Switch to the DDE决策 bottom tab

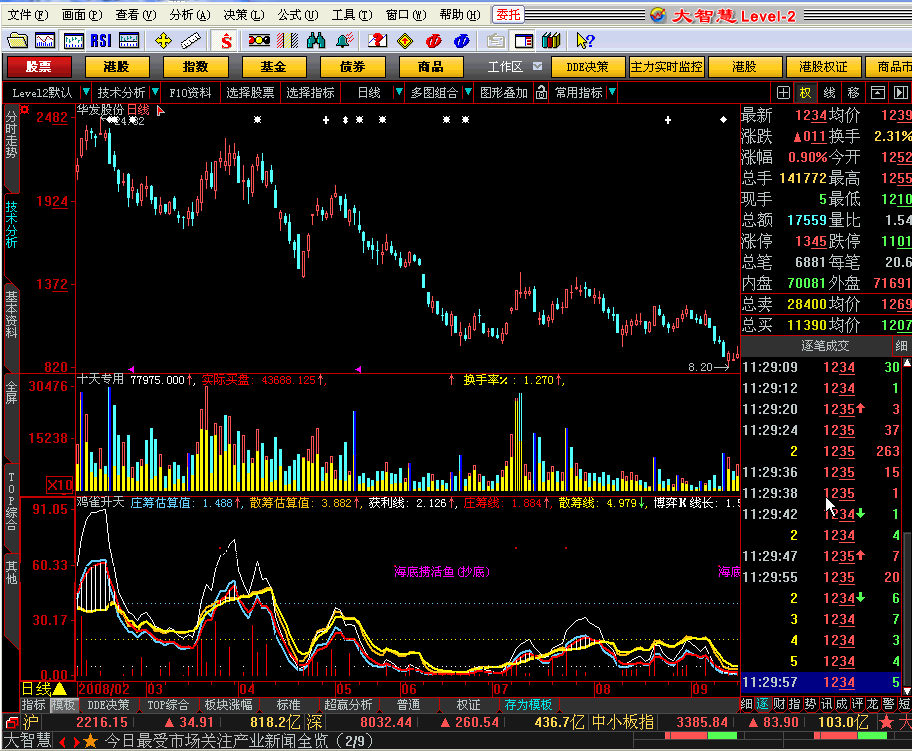click(x=108, y=704)
